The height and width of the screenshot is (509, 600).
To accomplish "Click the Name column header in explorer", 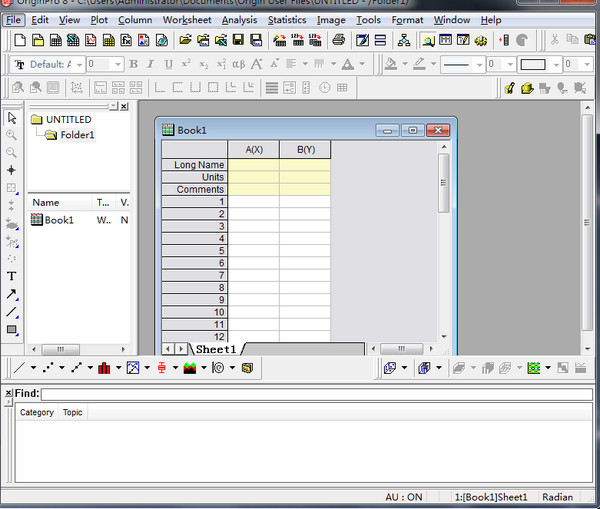I will [x=59, y=202].
